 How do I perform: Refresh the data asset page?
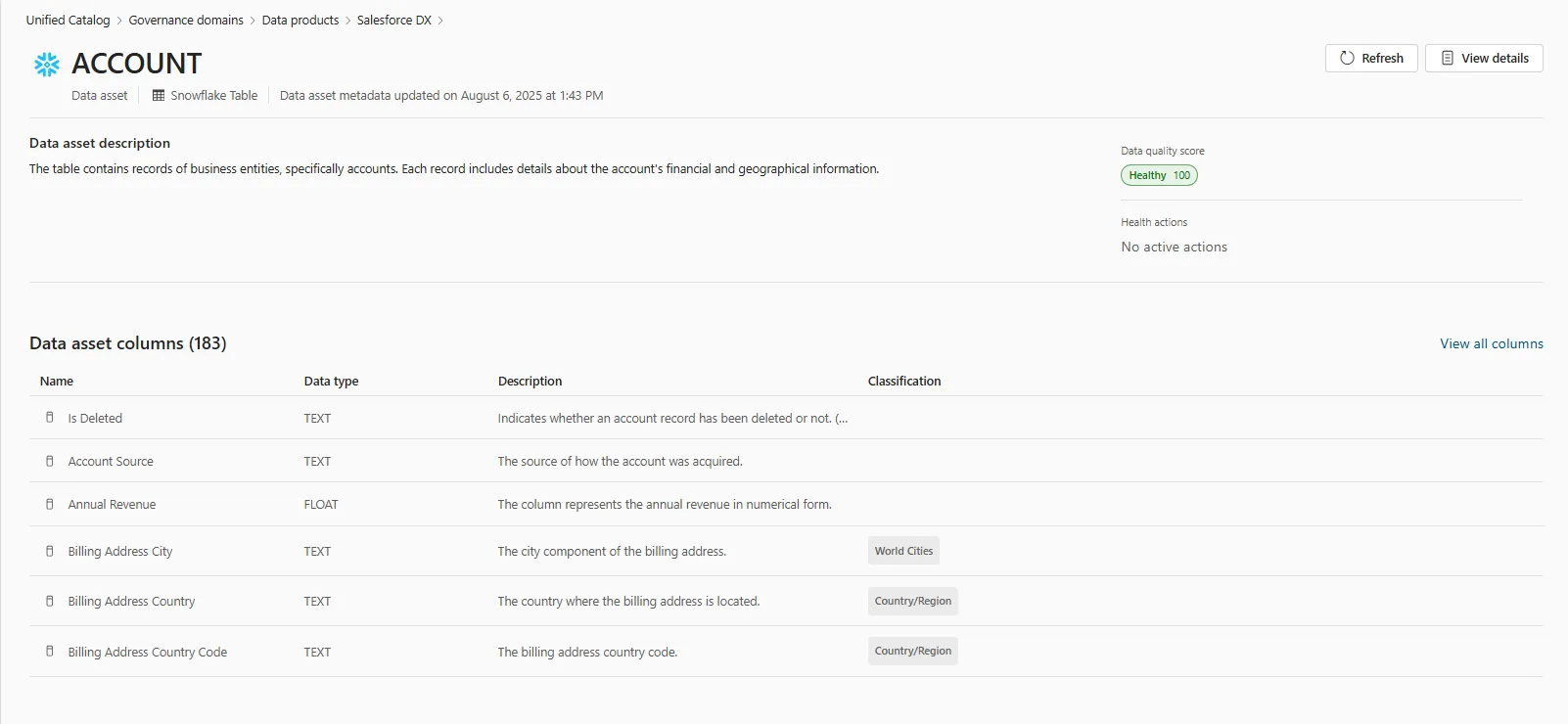(x=1371, y=58)
